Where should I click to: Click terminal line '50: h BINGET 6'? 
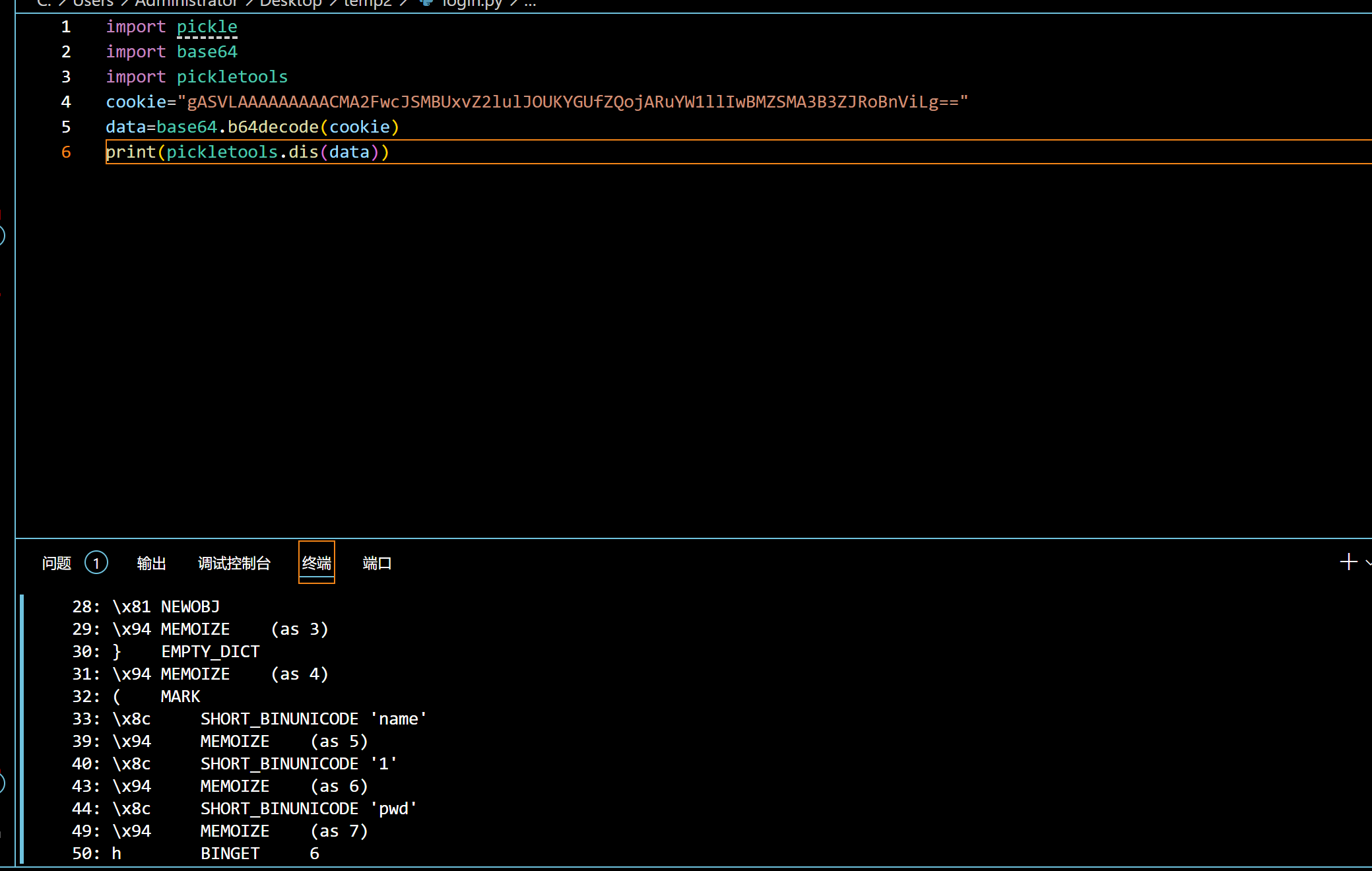pyautogui.click(x=195, y=853)
